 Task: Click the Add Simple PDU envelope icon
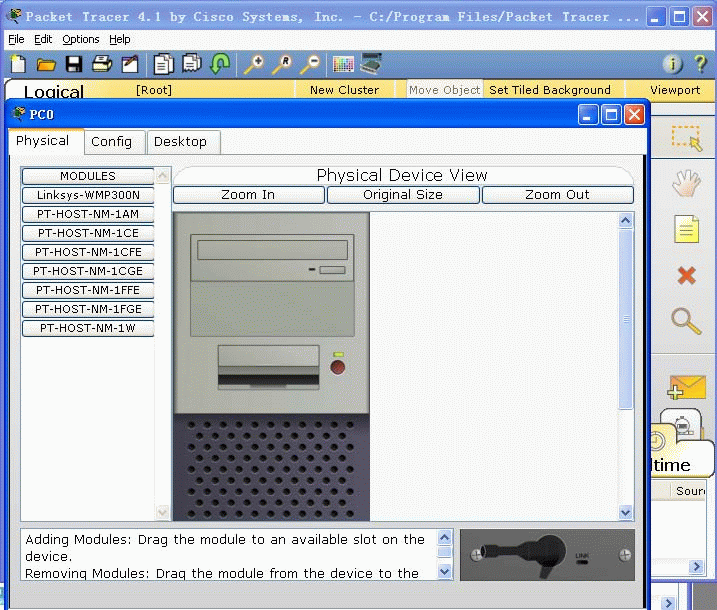point(686,386)
